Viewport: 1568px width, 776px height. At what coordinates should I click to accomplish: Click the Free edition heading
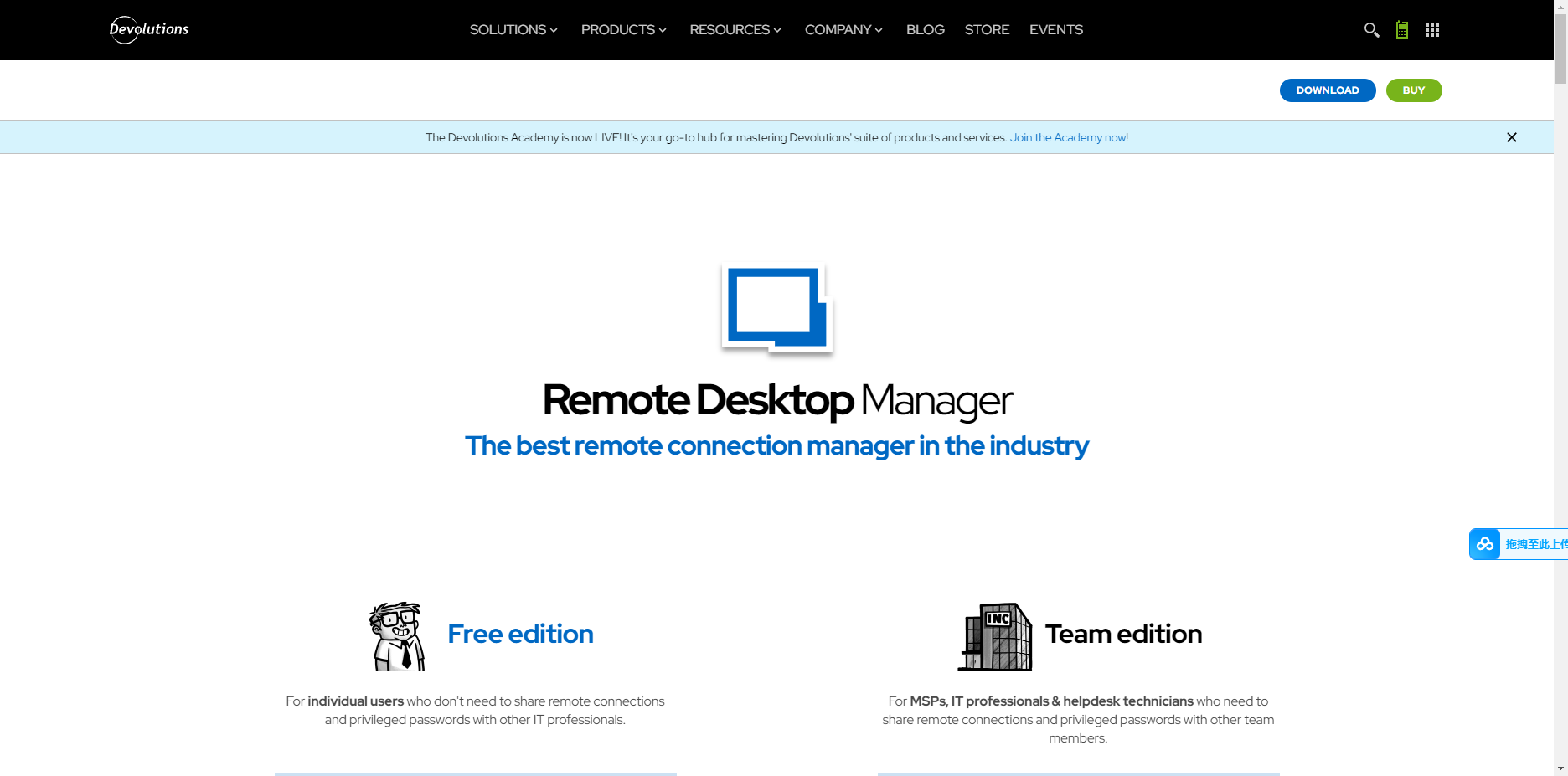(520, 634)
